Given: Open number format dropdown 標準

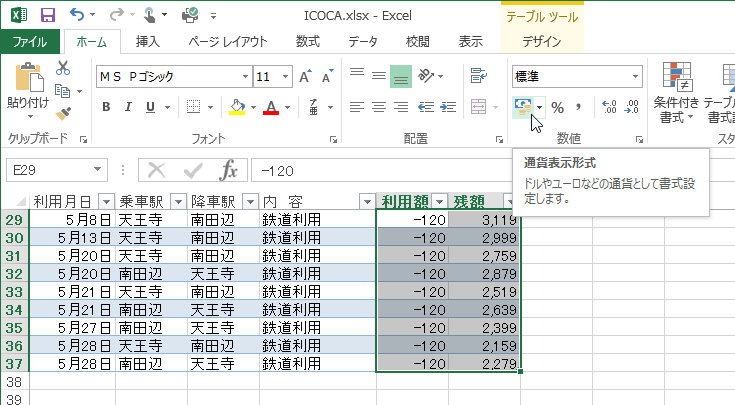Looking at the screenshot, I should click(x=635, y=76).
